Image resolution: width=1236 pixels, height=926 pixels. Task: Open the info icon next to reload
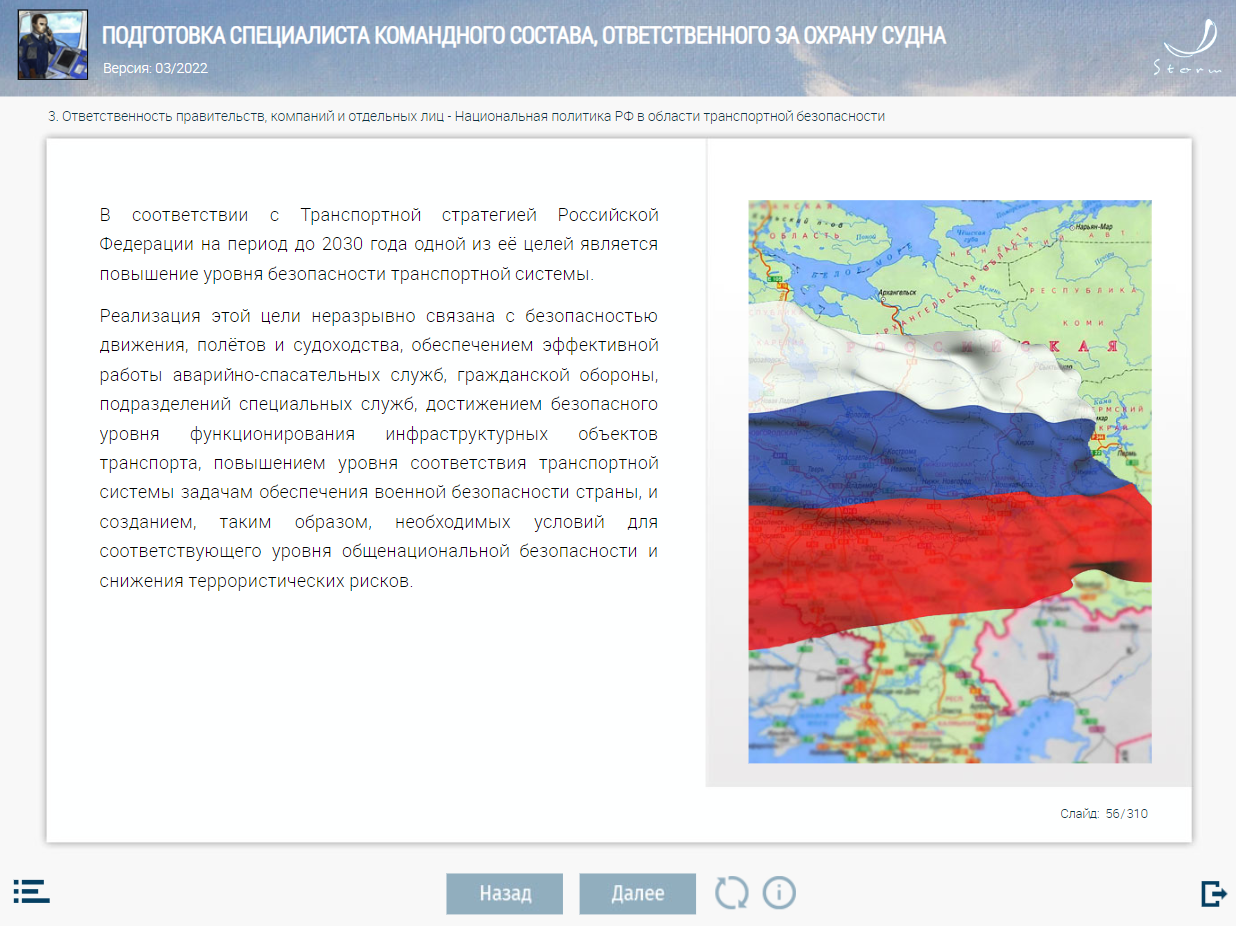coord(779,892)
